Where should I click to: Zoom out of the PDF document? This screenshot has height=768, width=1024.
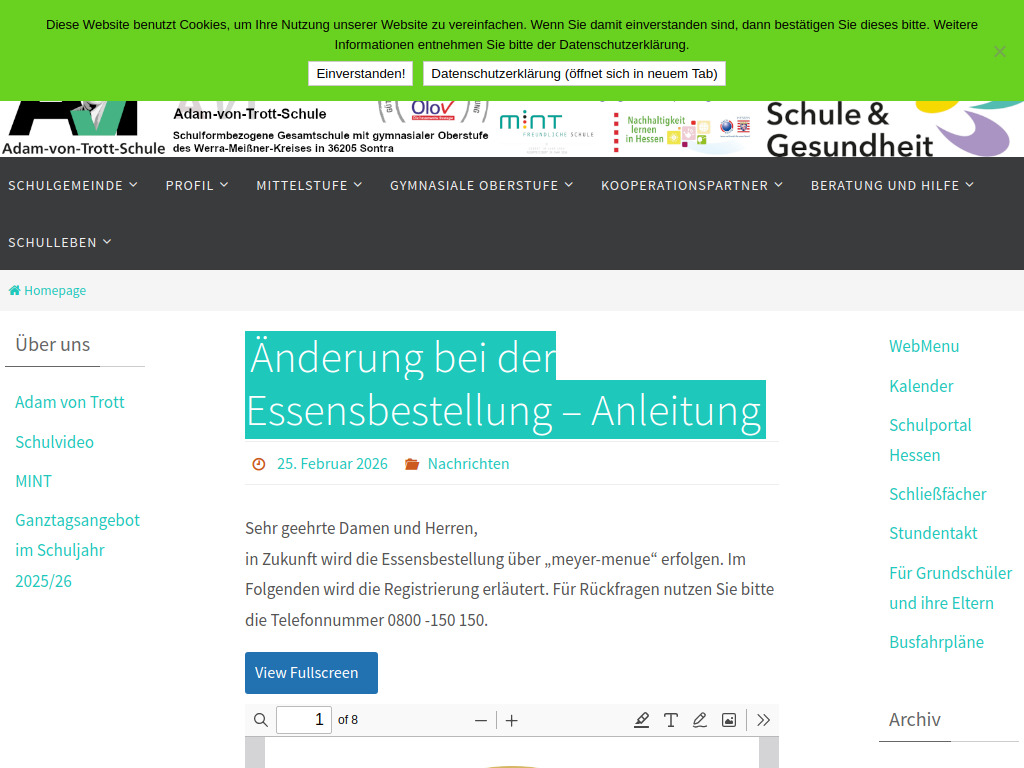[x=481, y=719]
